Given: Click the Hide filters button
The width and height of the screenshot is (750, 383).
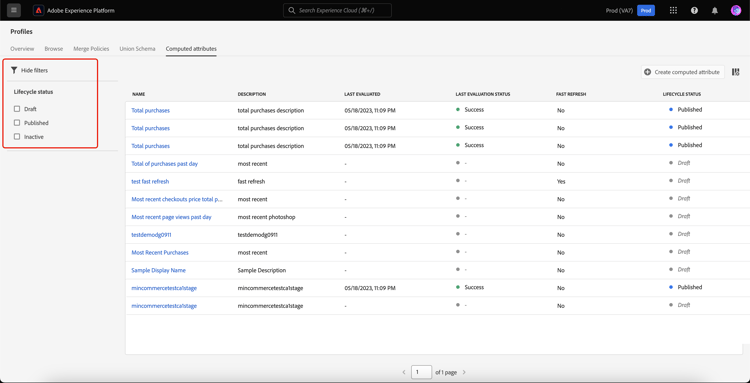Looking at the screenshot, I should (30, 70).
